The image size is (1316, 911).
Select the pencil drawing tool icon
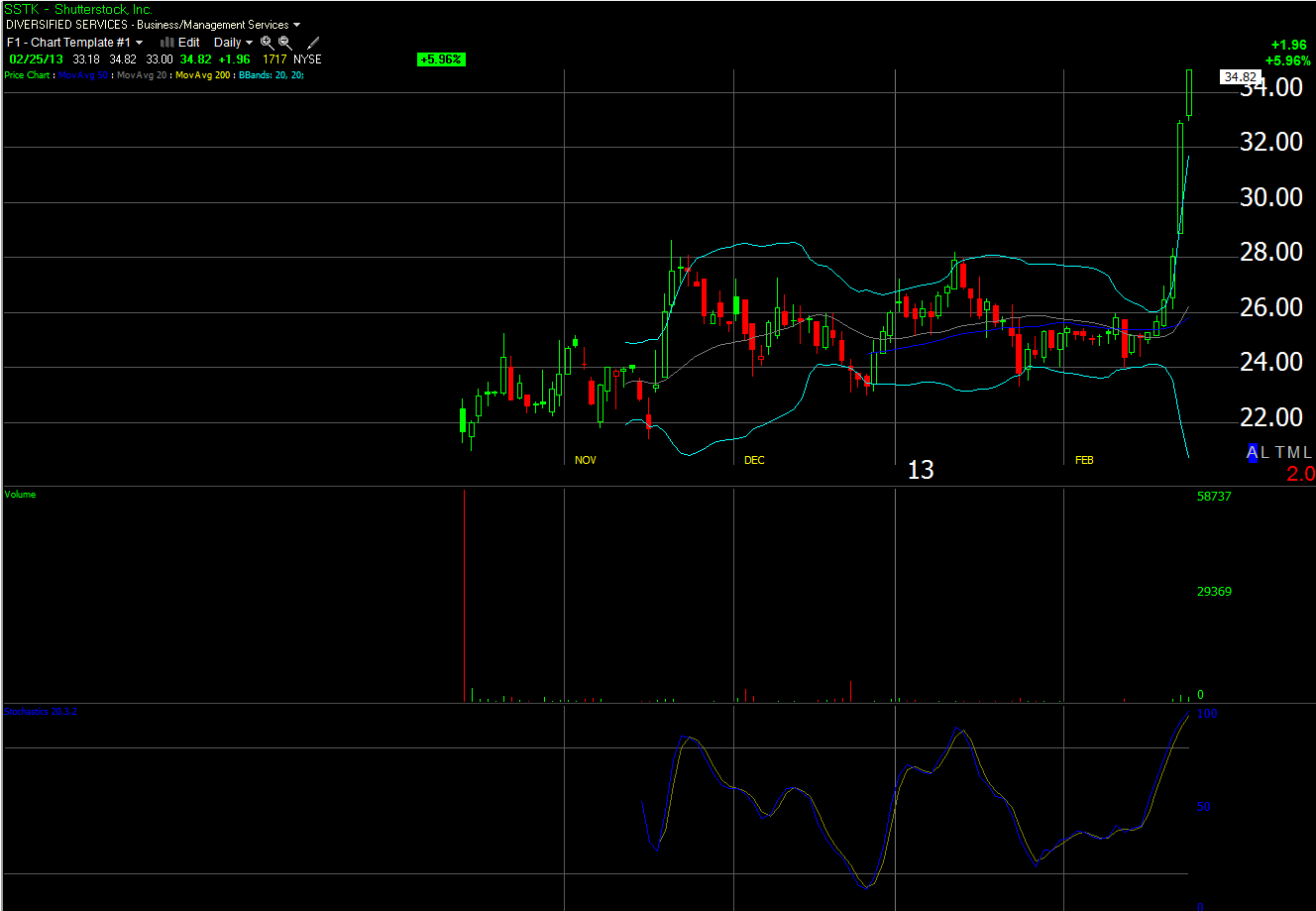coord(313,43)
